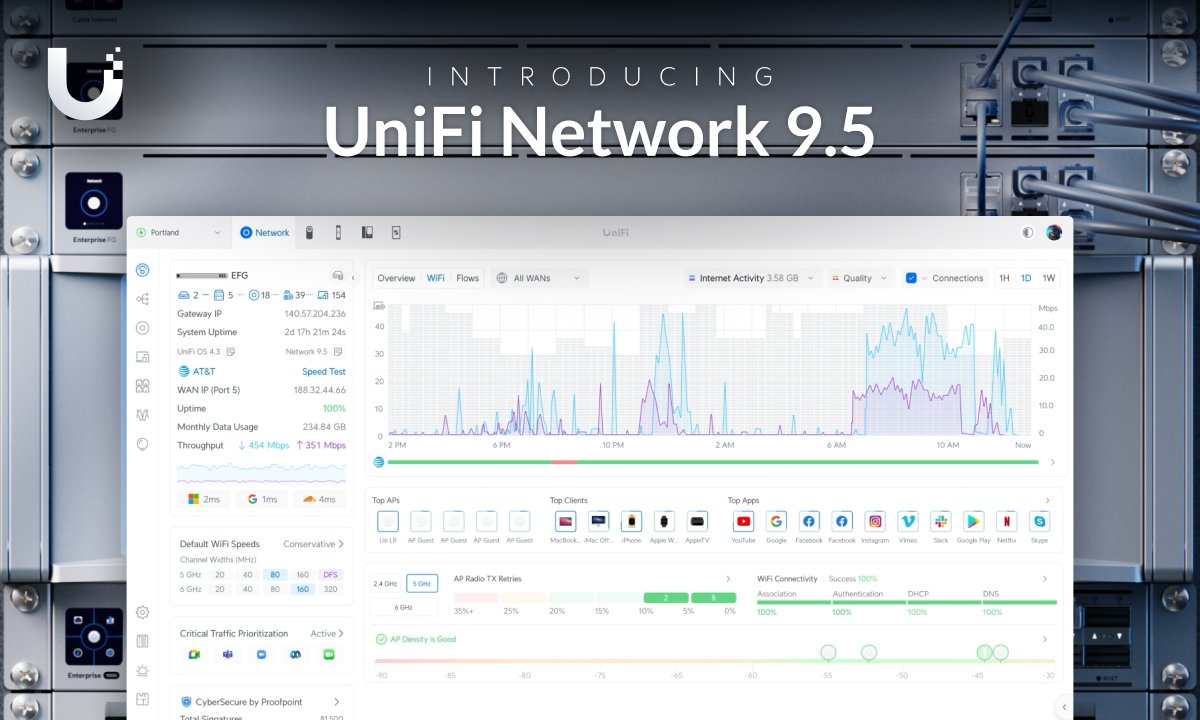The width and height of the screenshot is (1200, 720).
Task: Open the Protect app icon in top bar
Action: [310, 232]
